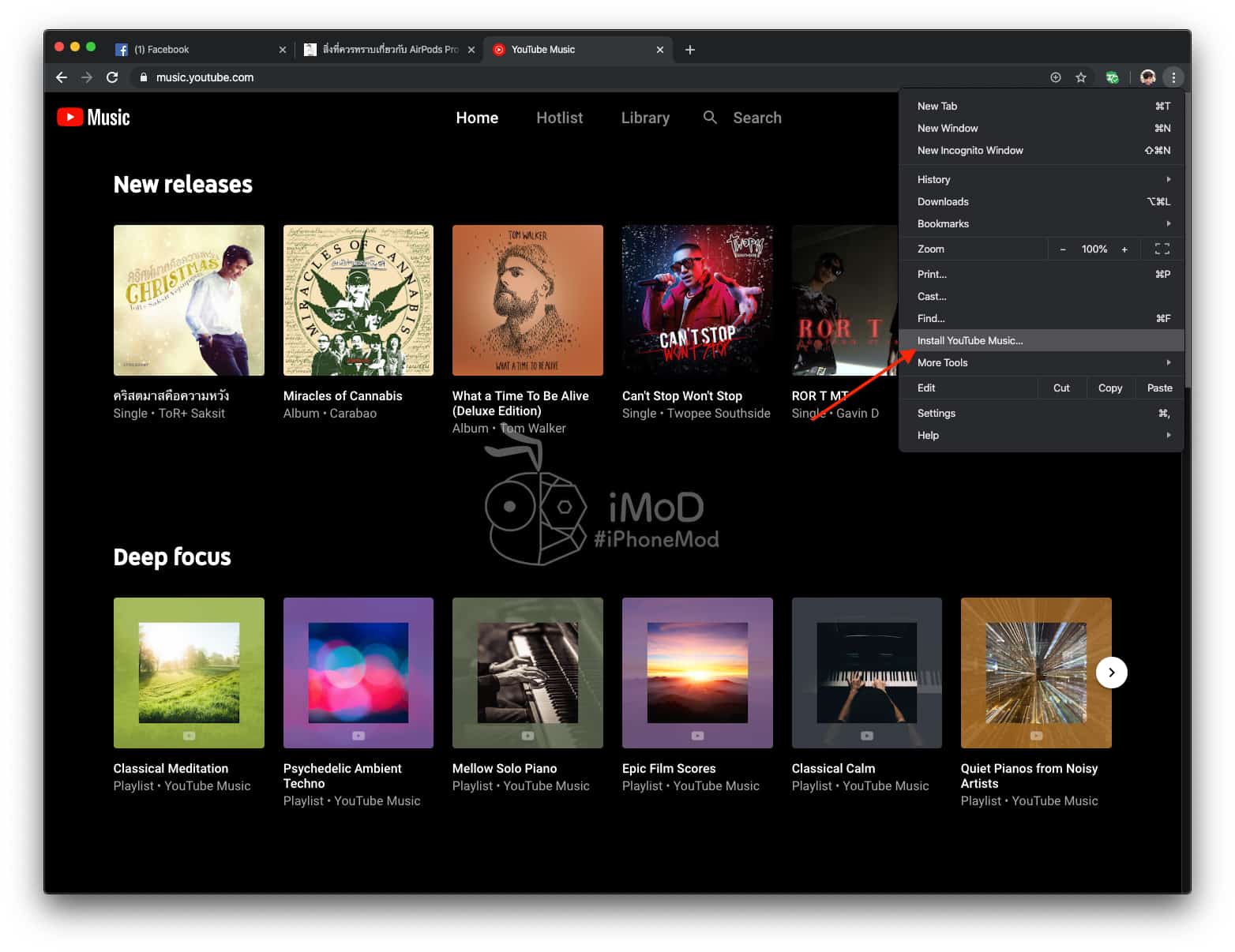Click the new tab plus icon

click(689, 49)
